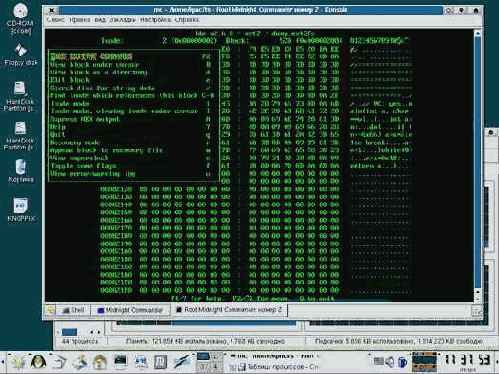Click the Klipper clipboard icon in system tray

(x=403, y=361)
